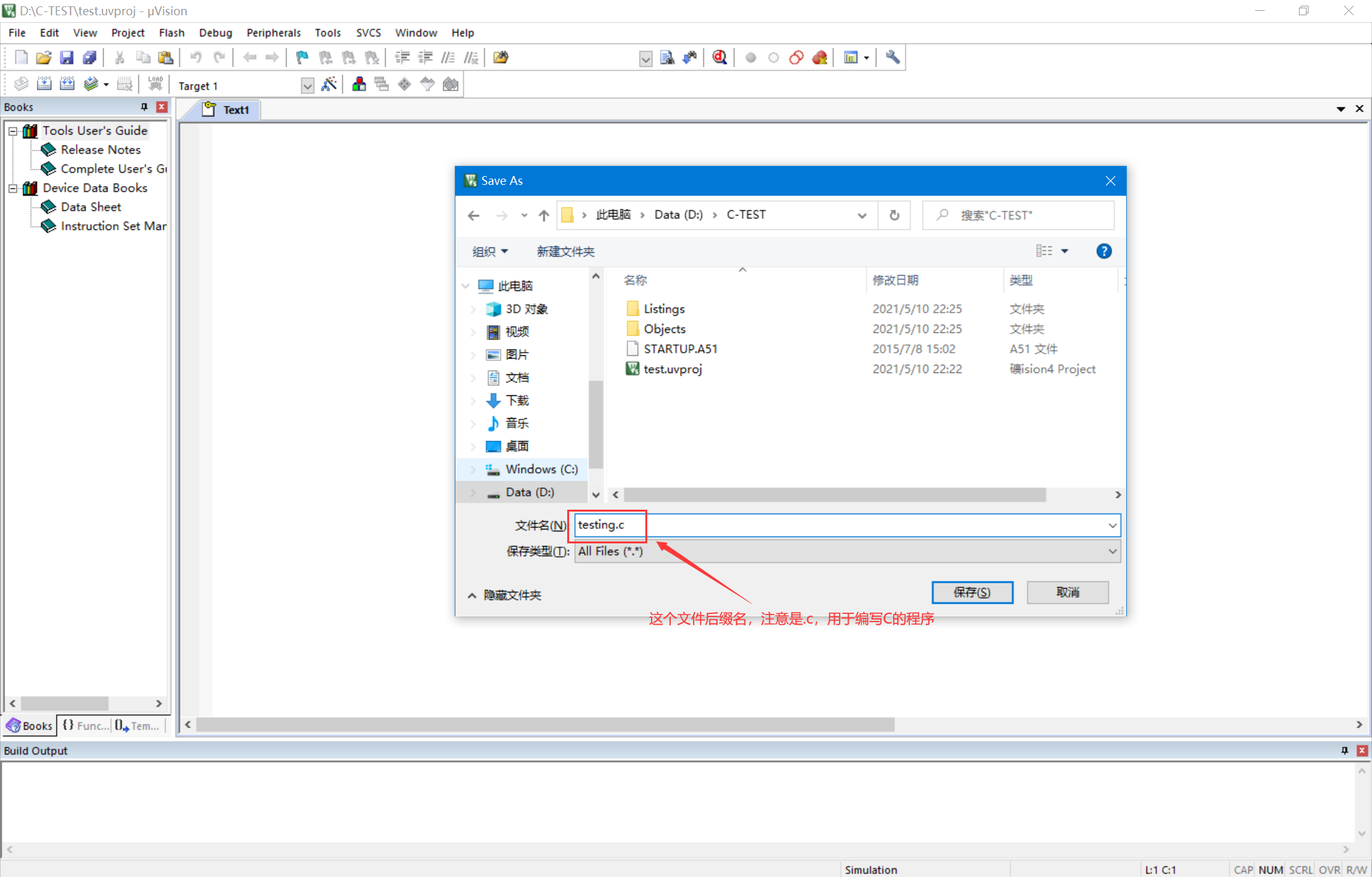Screen dimensions: 1372x877
Task: Open the Target 1 dropdown
Action: point(307,86)
